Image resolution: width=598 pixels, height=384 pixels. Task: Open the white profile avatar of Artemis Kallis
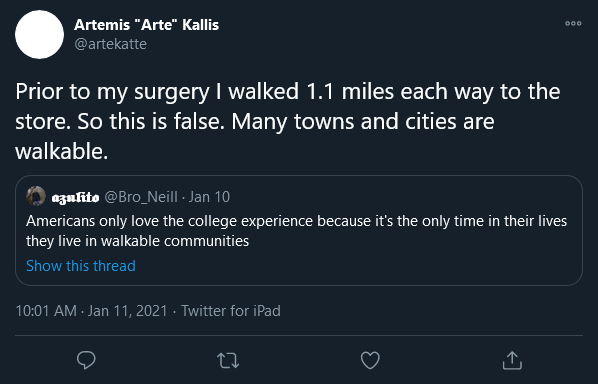39,34
